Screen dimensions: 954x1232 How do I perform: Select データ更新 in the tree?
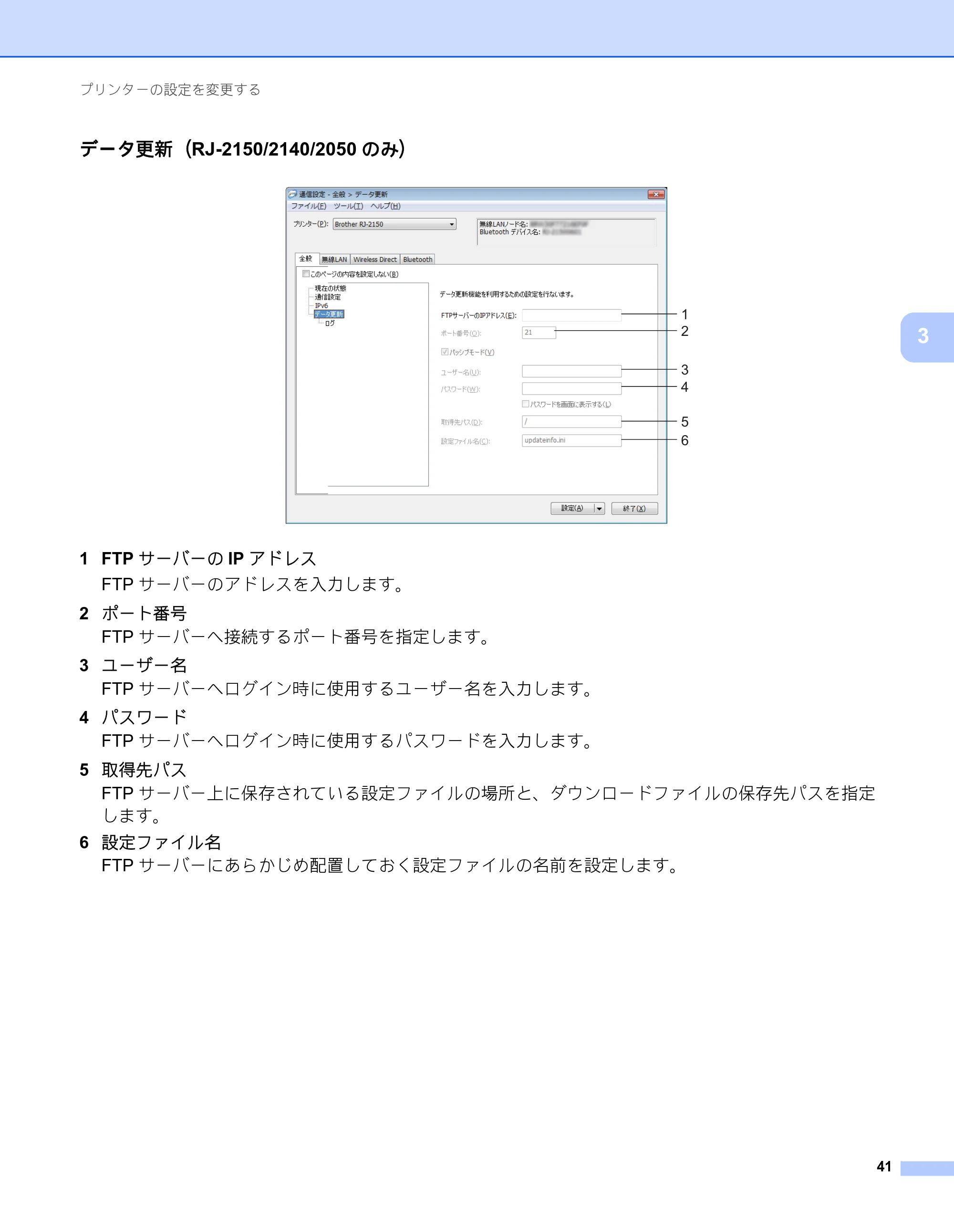coord(329,314)
